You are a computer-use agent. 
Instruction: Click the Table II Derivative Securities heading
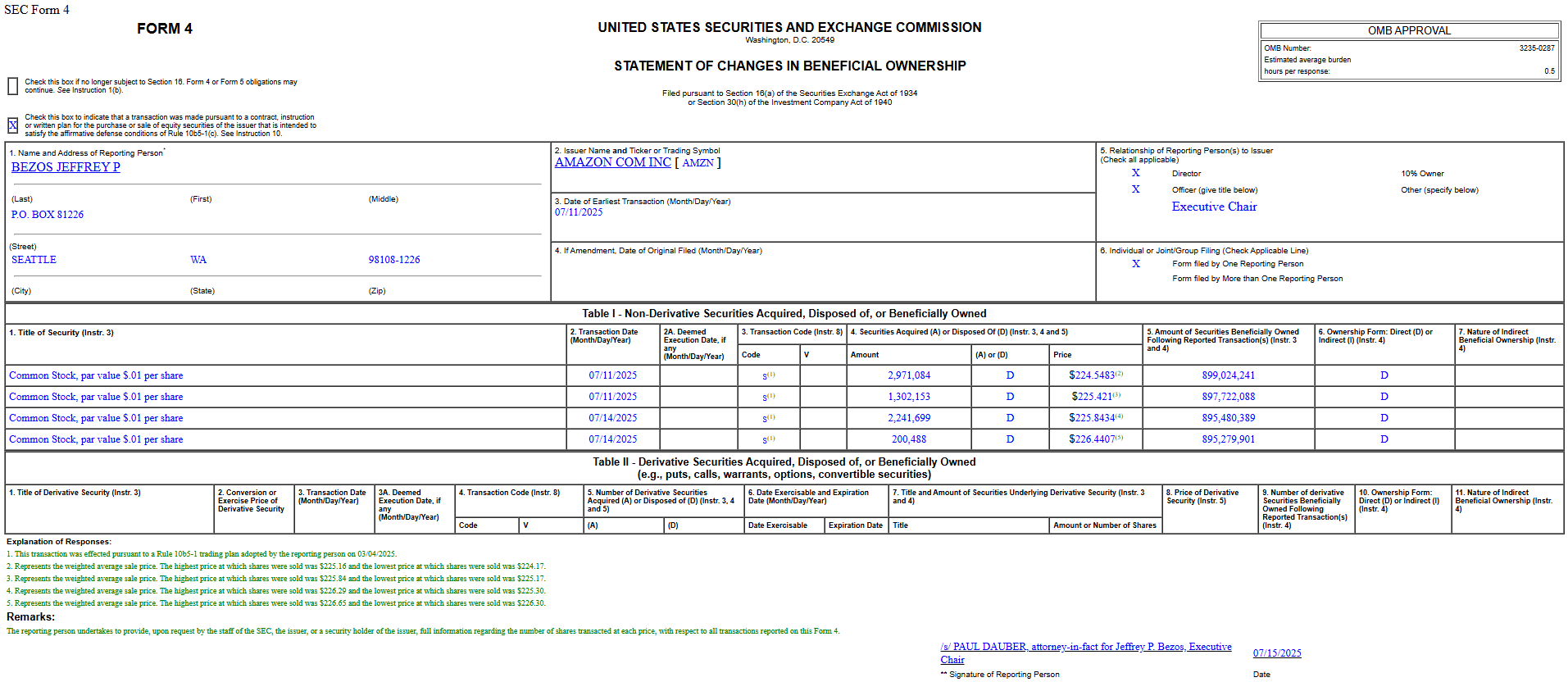[784, 468]
